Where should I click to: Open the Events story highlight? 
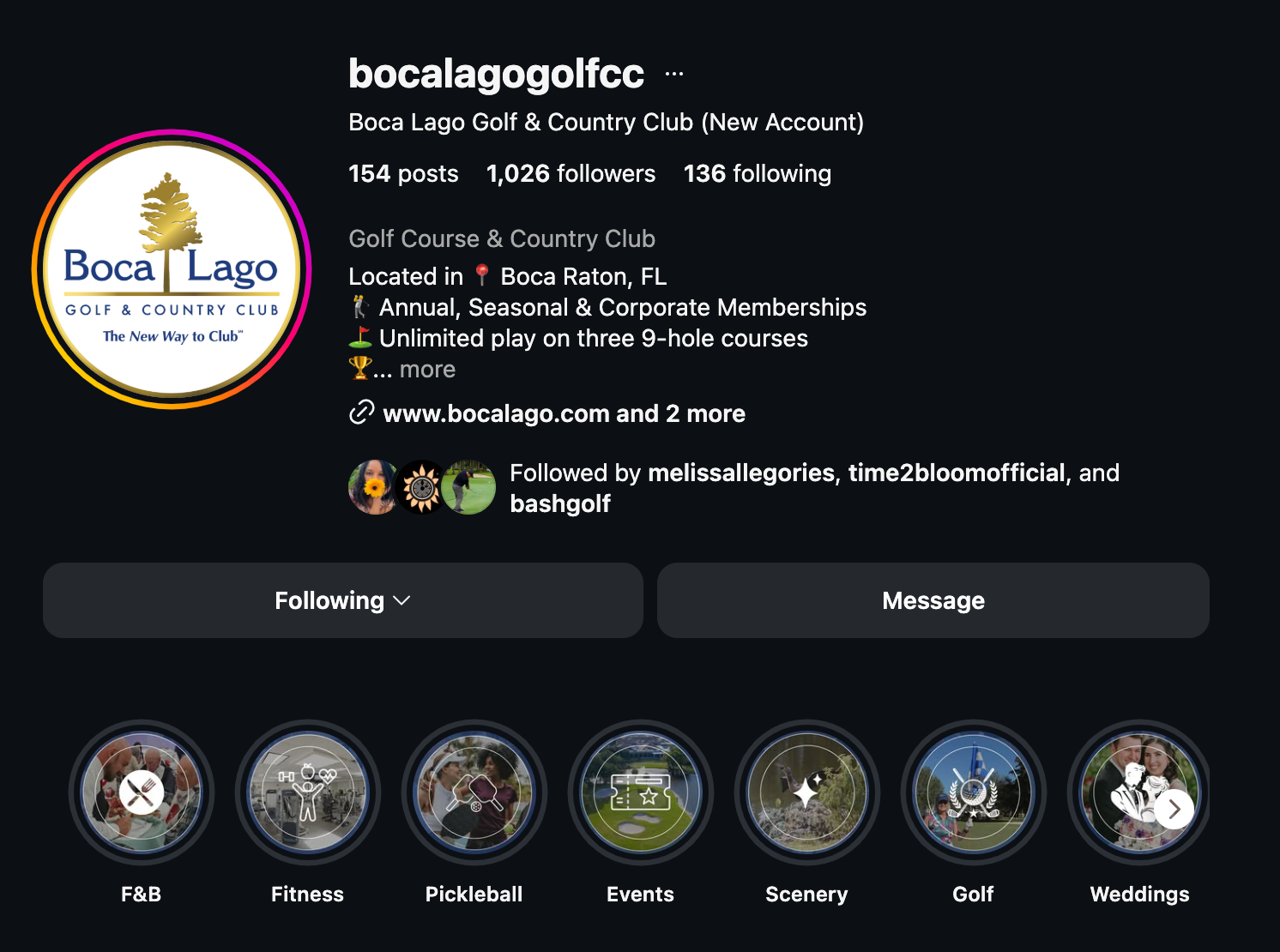point(641,792)
